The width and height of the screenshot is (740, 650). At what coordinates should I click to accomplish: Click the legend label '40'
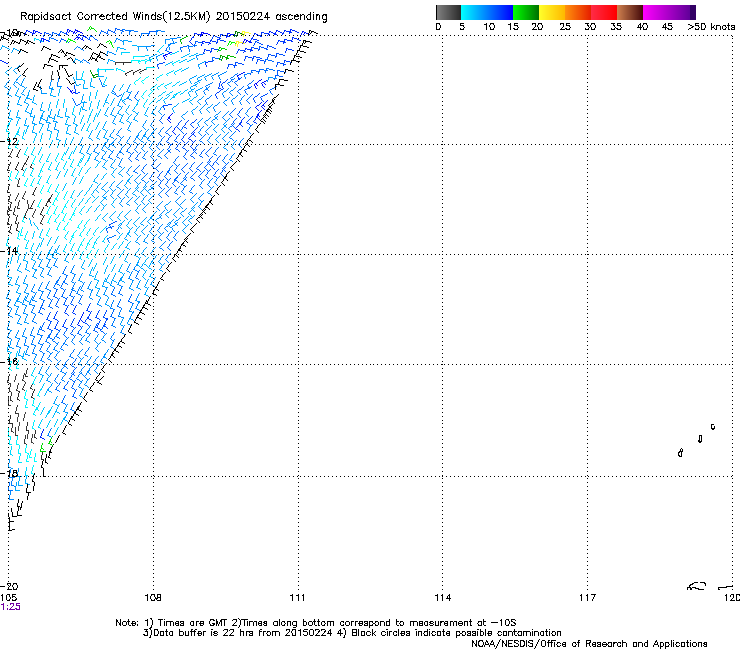pyautogui.click(x=642, y=27)
